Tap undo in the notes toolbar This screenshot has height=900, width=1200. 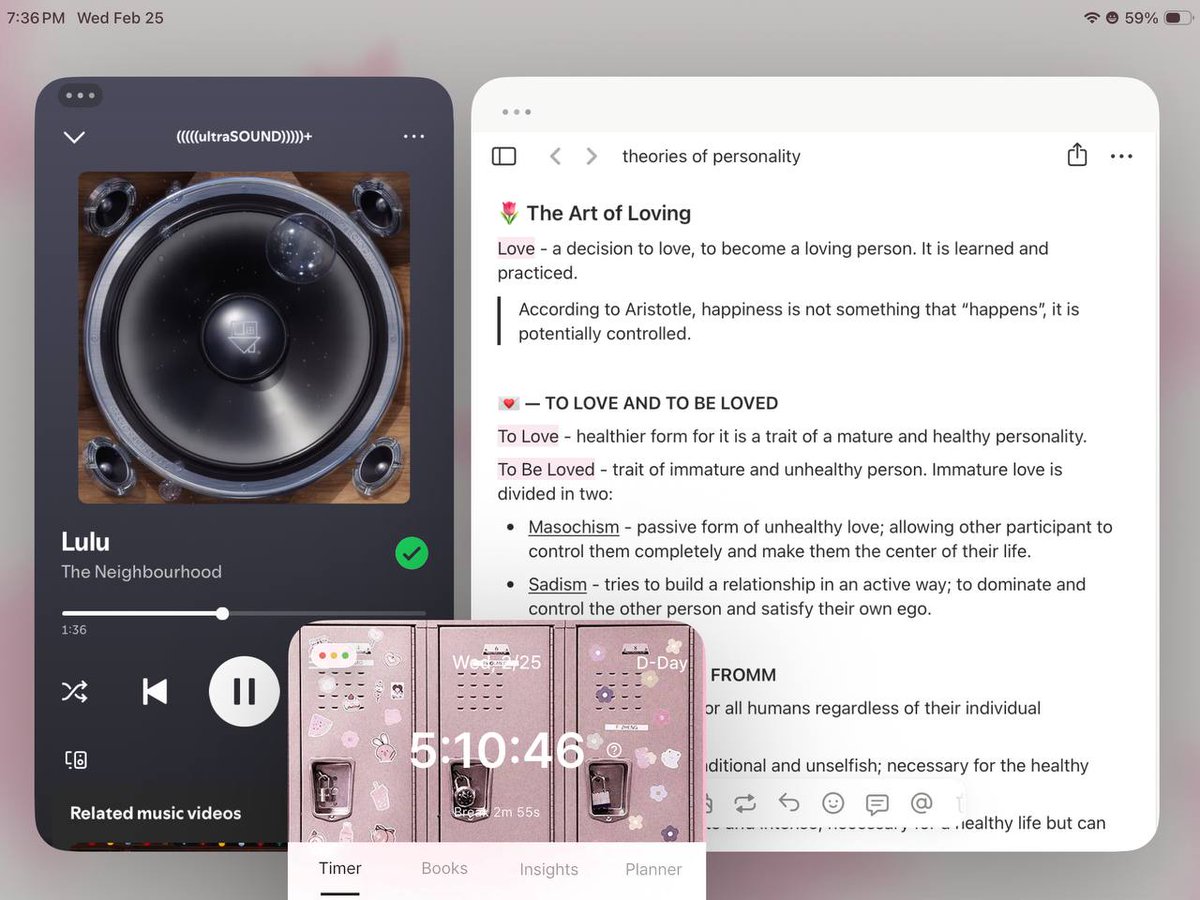click(789, 803)
